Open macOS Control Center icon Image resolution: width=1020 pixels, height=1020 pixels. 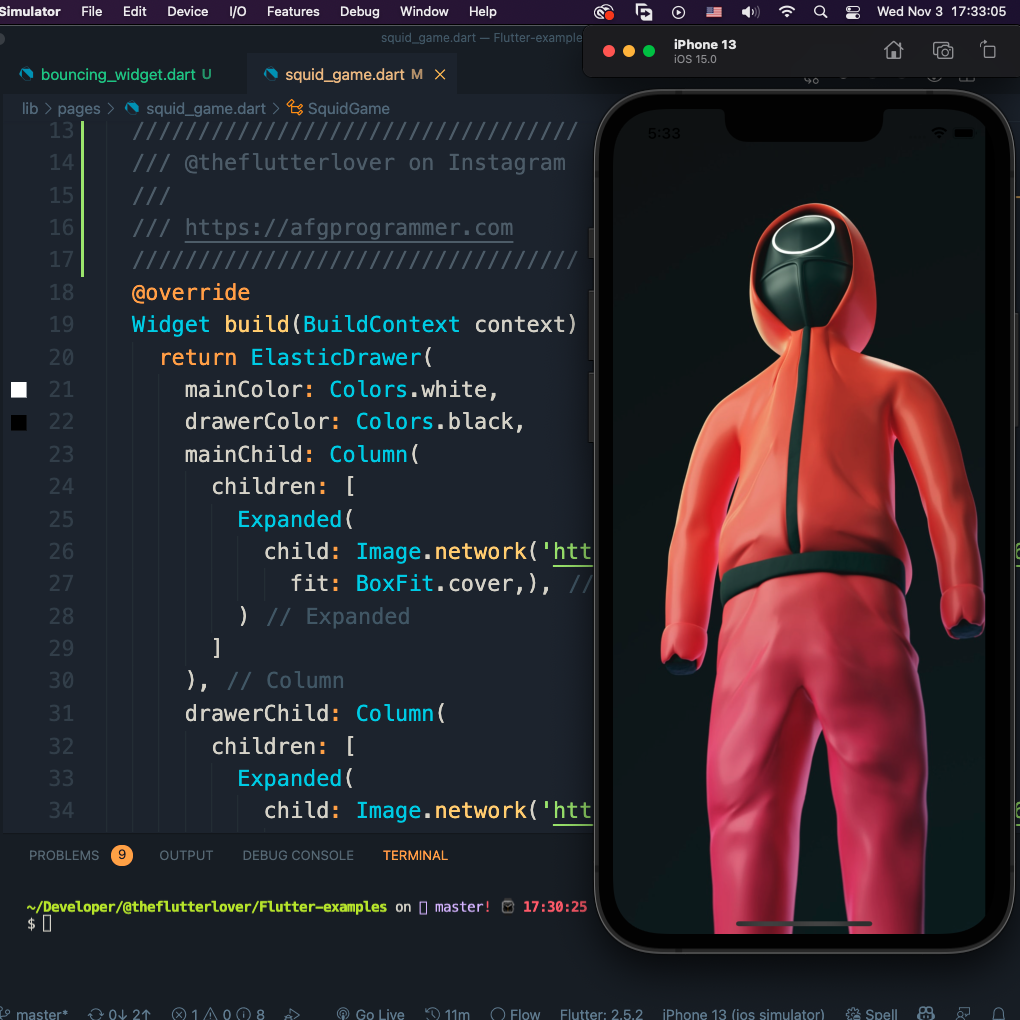852,12
